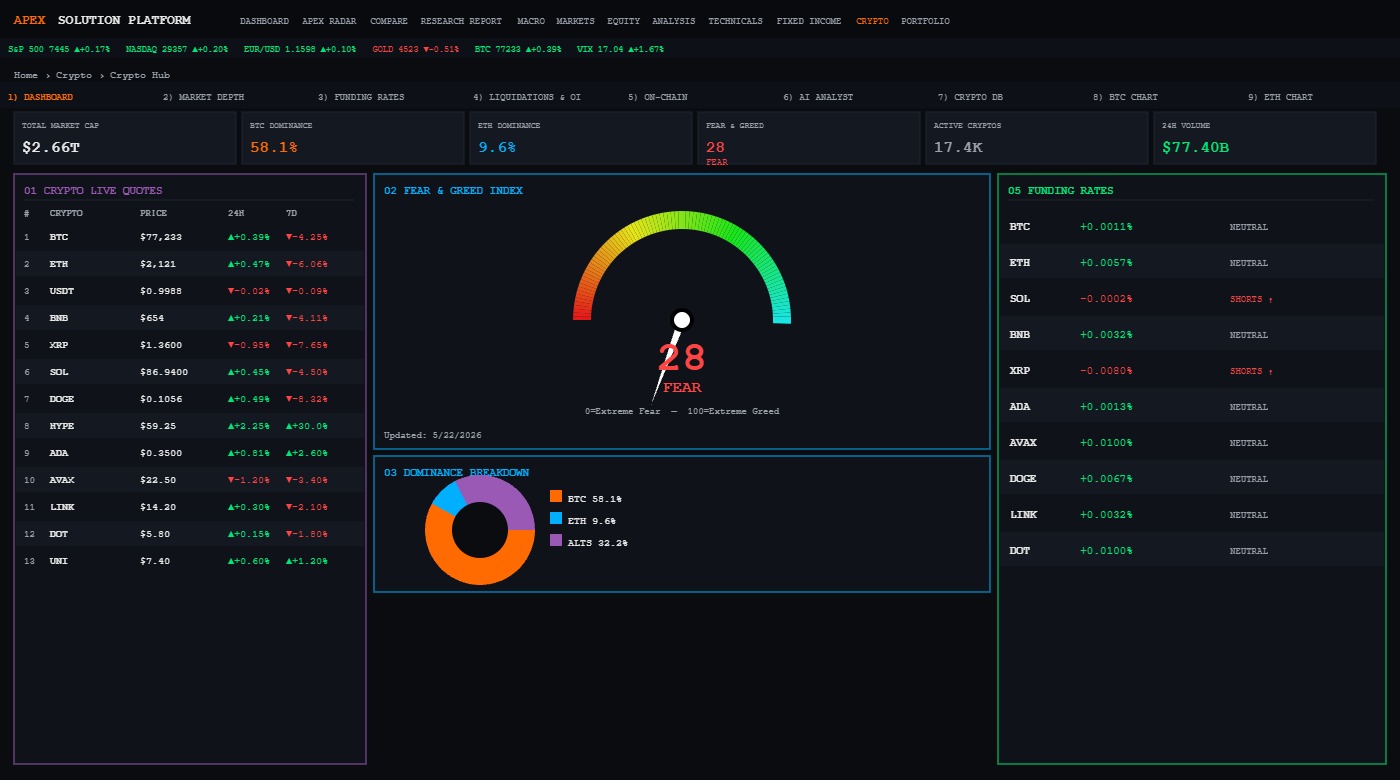
Task: Open TECHNICALS from the top navigation
Action: [735, 21]
